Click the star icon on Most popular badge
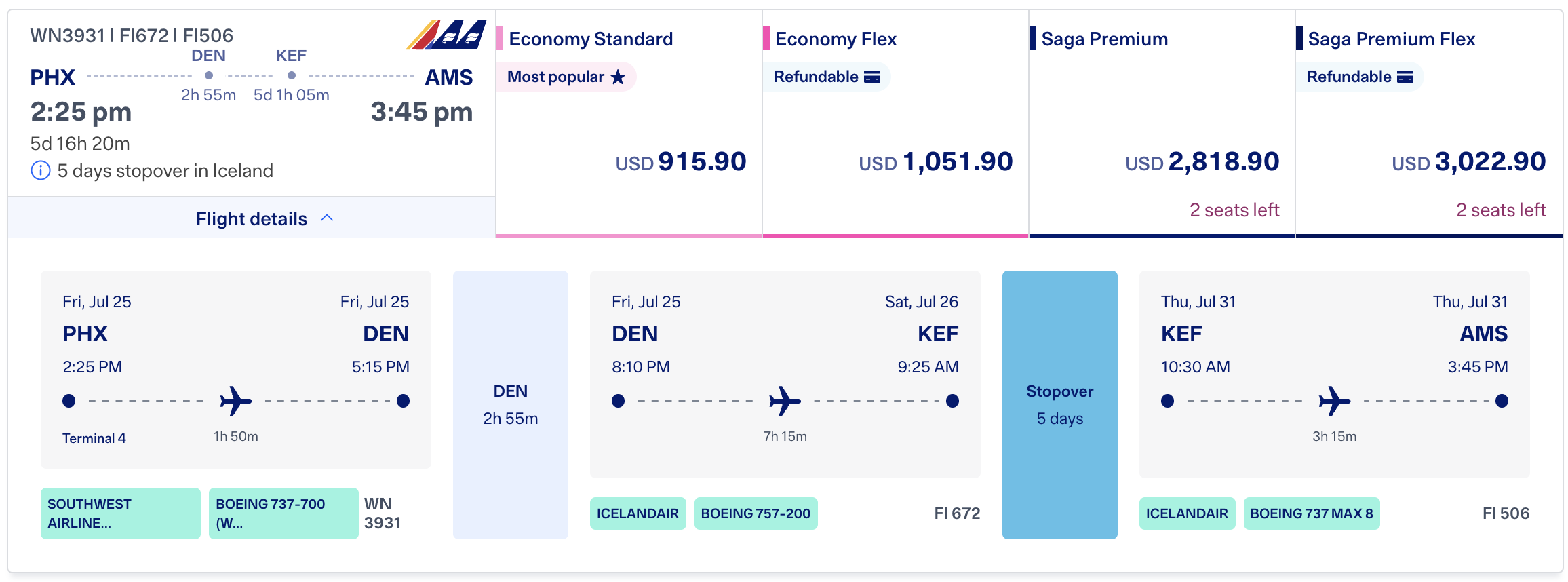The height and width of the screenshot is (582, 1568). click(x=618, y=77)
